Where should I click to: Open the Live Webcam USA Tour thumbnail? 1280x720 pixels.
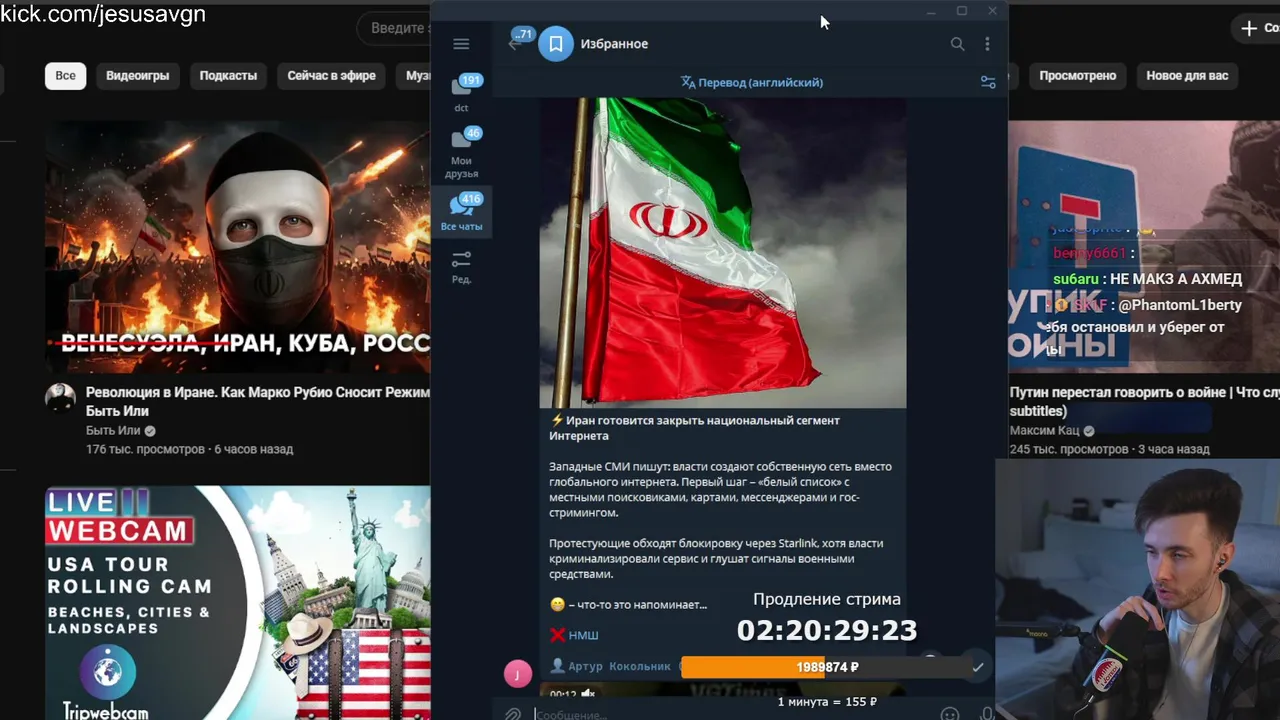[238, 603]
